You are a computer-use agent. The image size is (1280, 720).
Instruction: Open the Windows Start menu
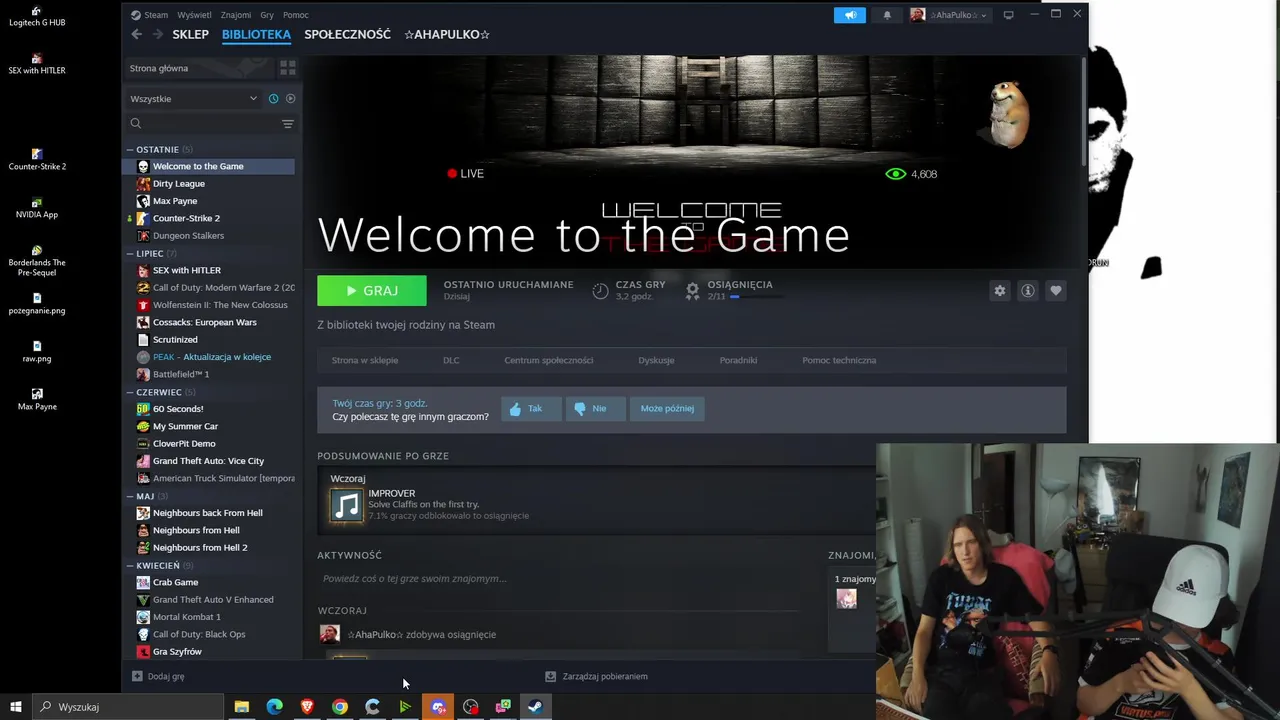(x=16, y=707)
